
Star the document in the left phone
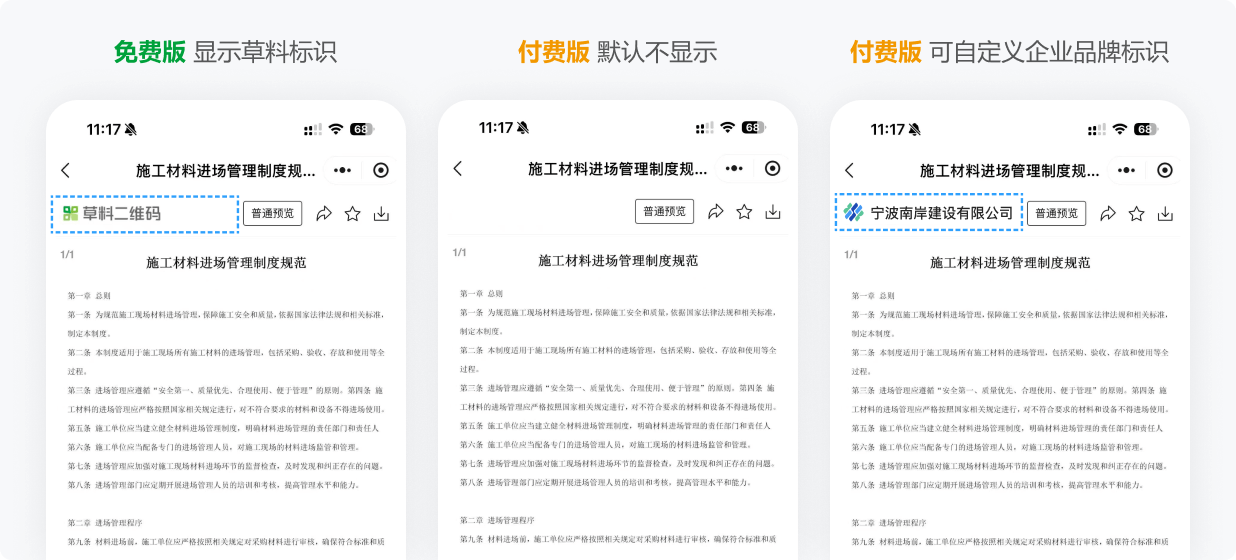(352, 214)
